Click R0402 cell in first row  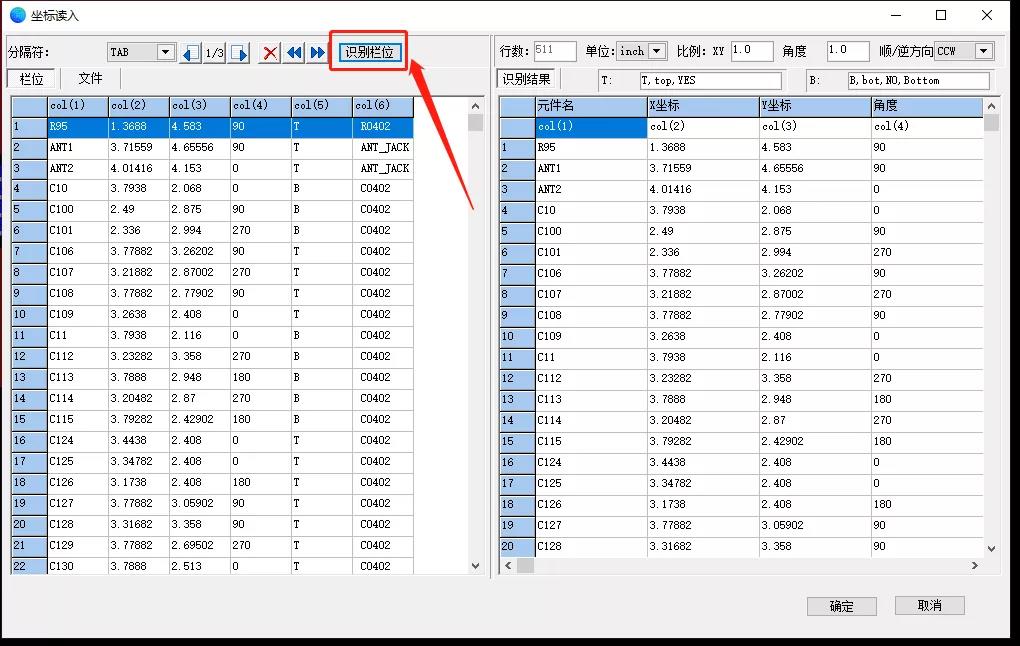383,126
